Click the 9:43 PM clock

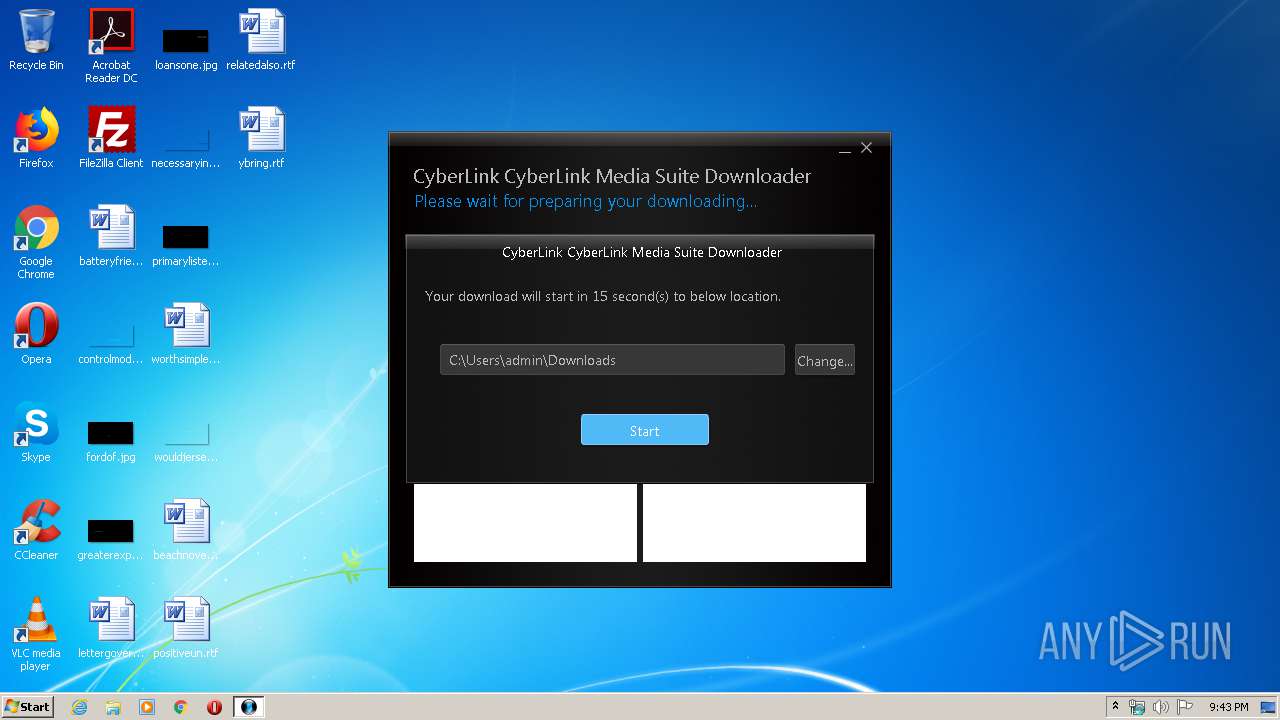(1228, 707)
